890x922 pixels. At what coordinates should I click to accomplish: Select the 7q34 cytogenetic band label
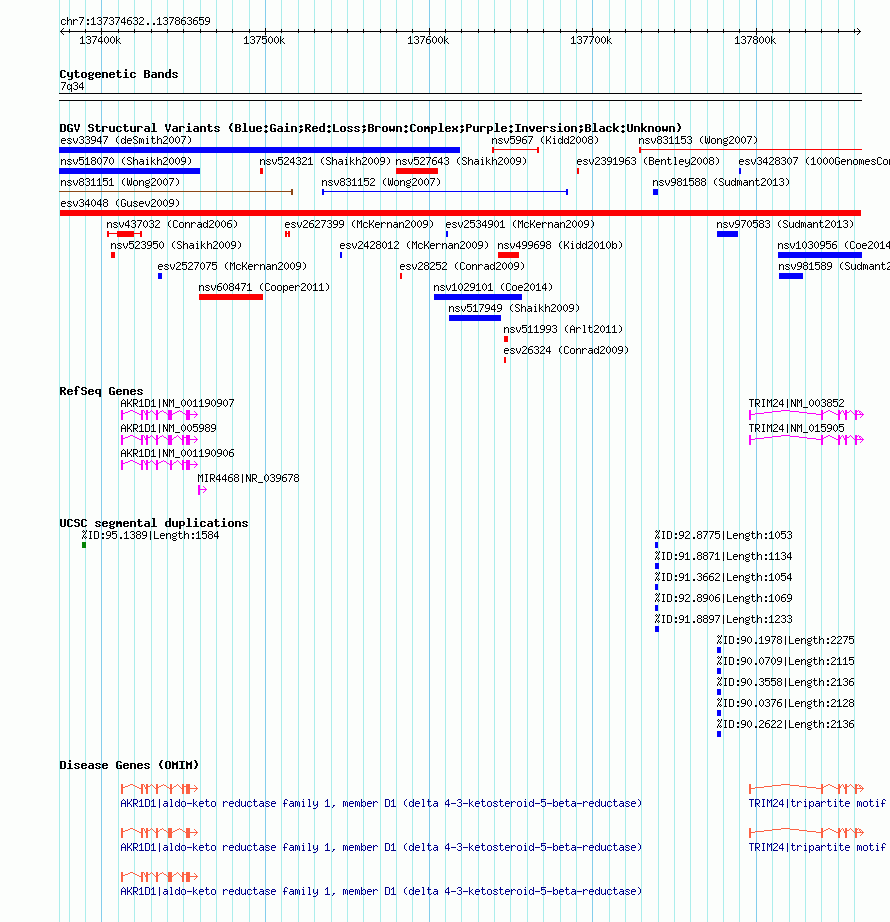[72, 86]
